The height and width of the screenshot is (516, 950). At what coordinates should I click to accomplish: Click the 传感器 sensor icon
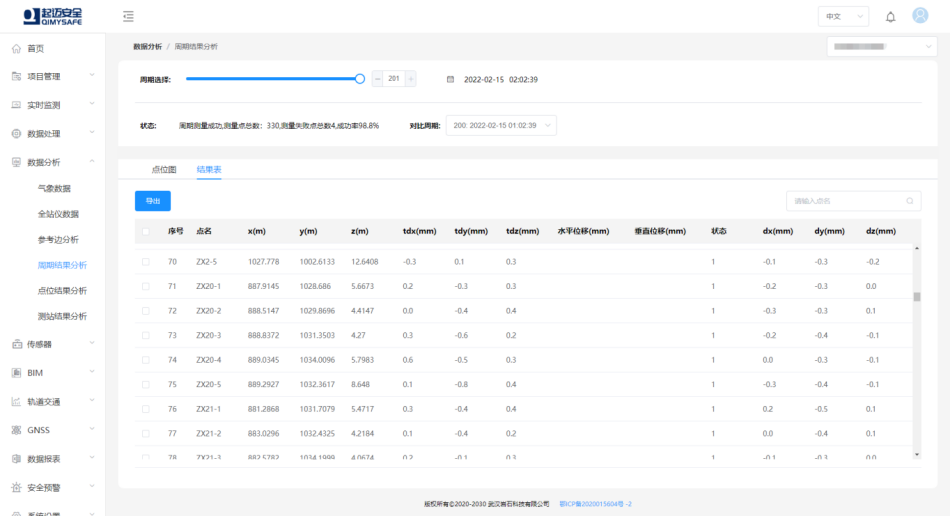(x=16, y=344)
